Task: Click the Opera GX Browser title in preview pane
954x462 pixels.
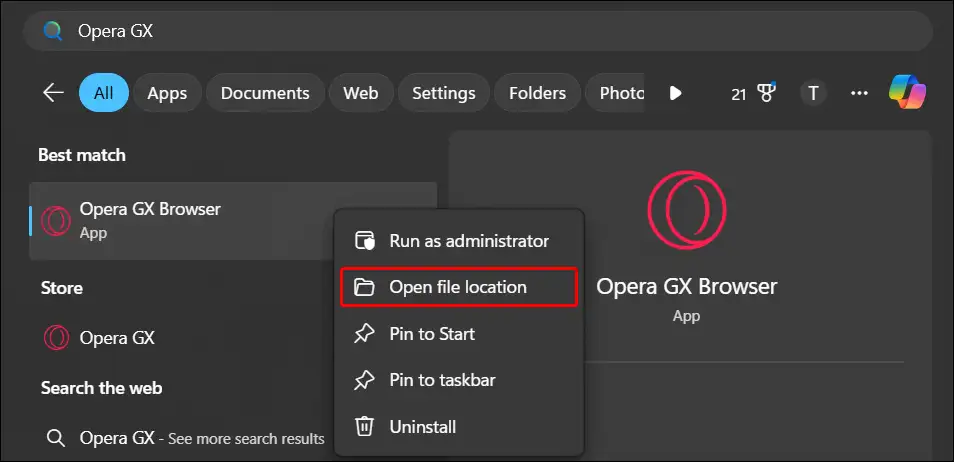Action: click(x=686, y=286)
